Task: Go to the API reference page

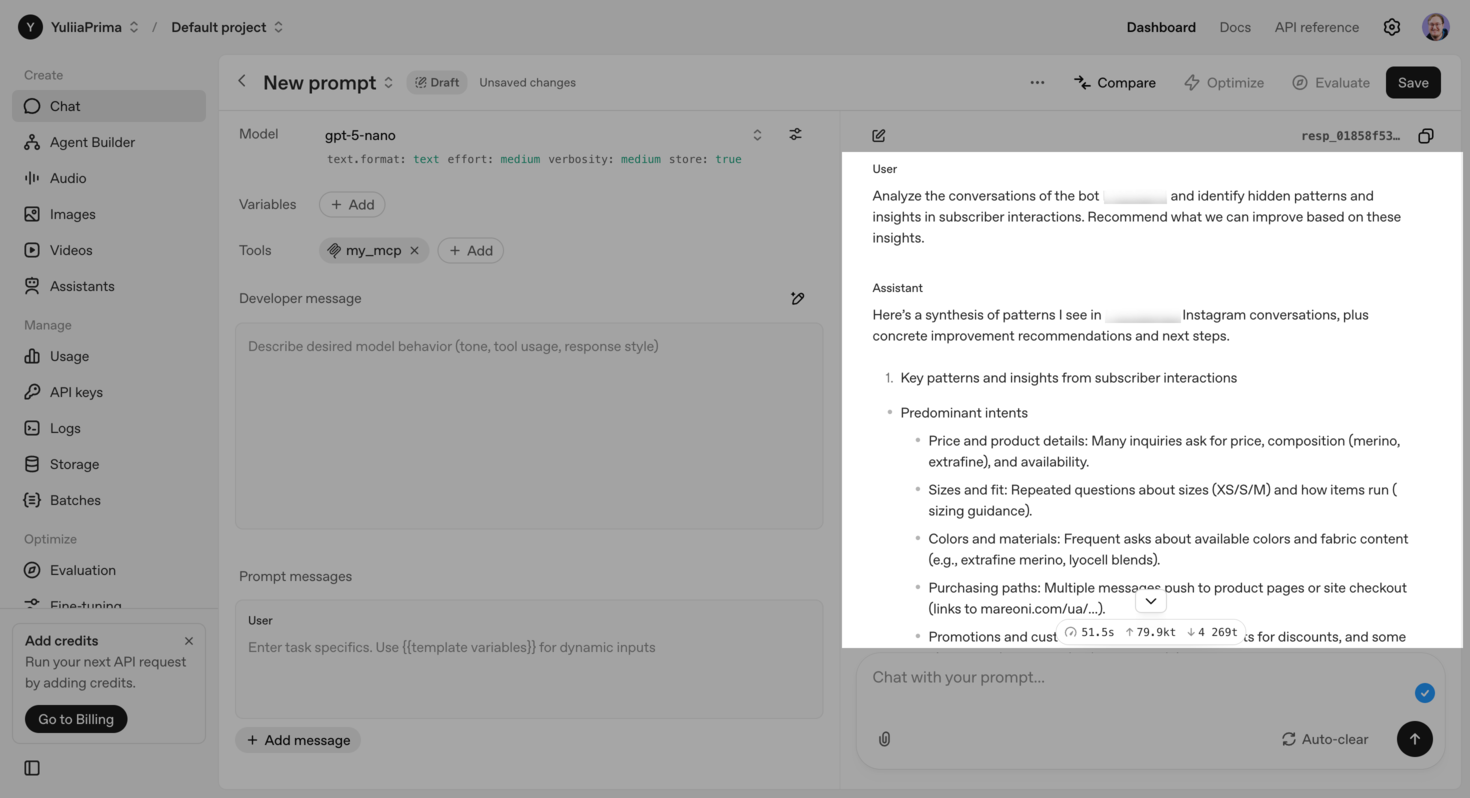Action: coord(1316,27)
